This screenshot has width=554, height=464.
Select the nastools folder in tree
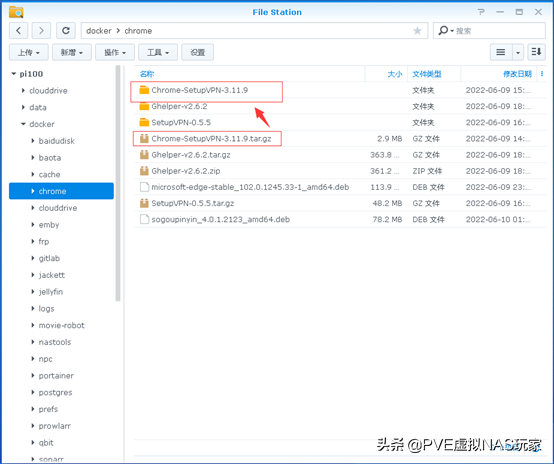pyautogui.click(x=55, y=342)
